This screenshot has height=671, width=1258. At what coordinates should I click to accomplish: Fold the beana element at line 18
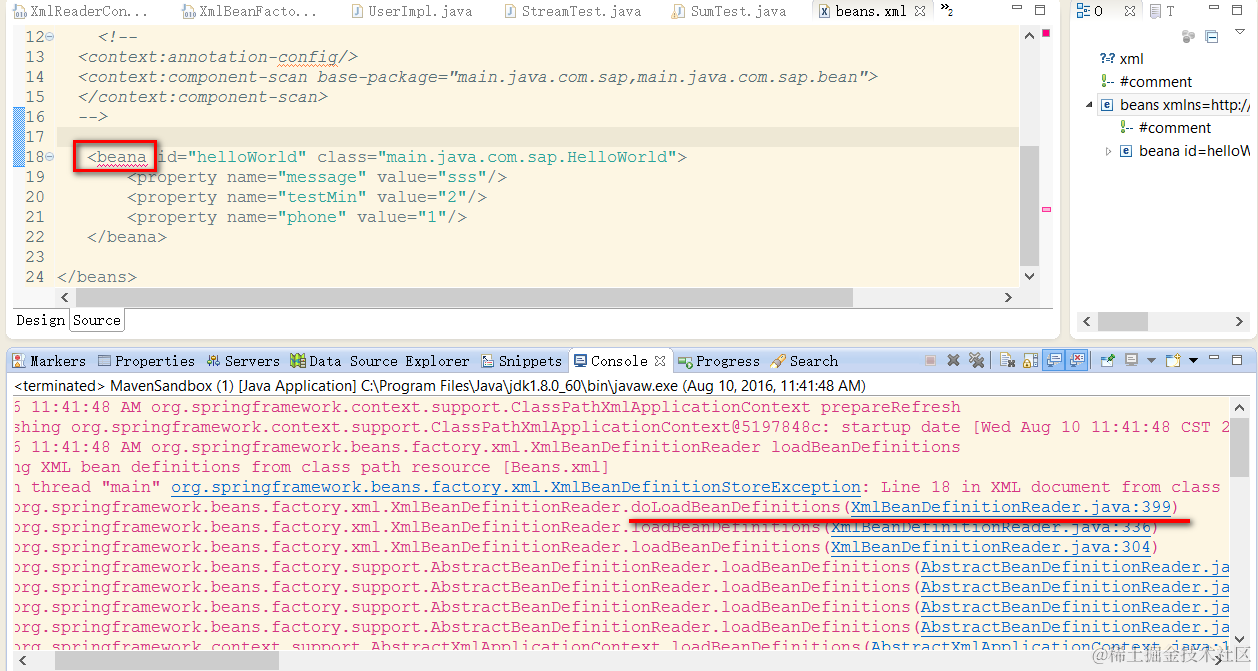(50, 157)
